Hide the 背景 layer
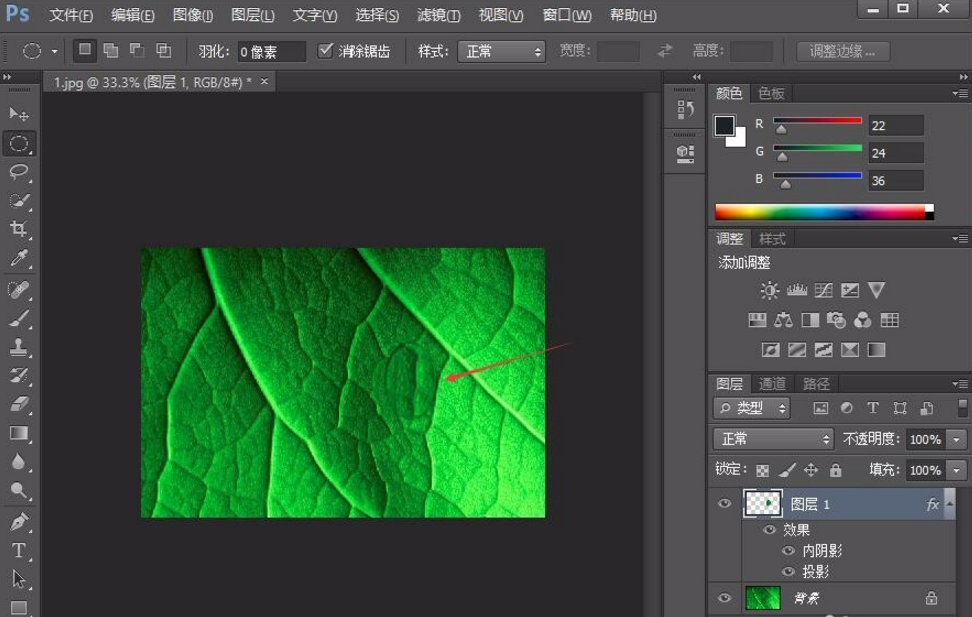972x617 pixels. (x=724, y=597)
